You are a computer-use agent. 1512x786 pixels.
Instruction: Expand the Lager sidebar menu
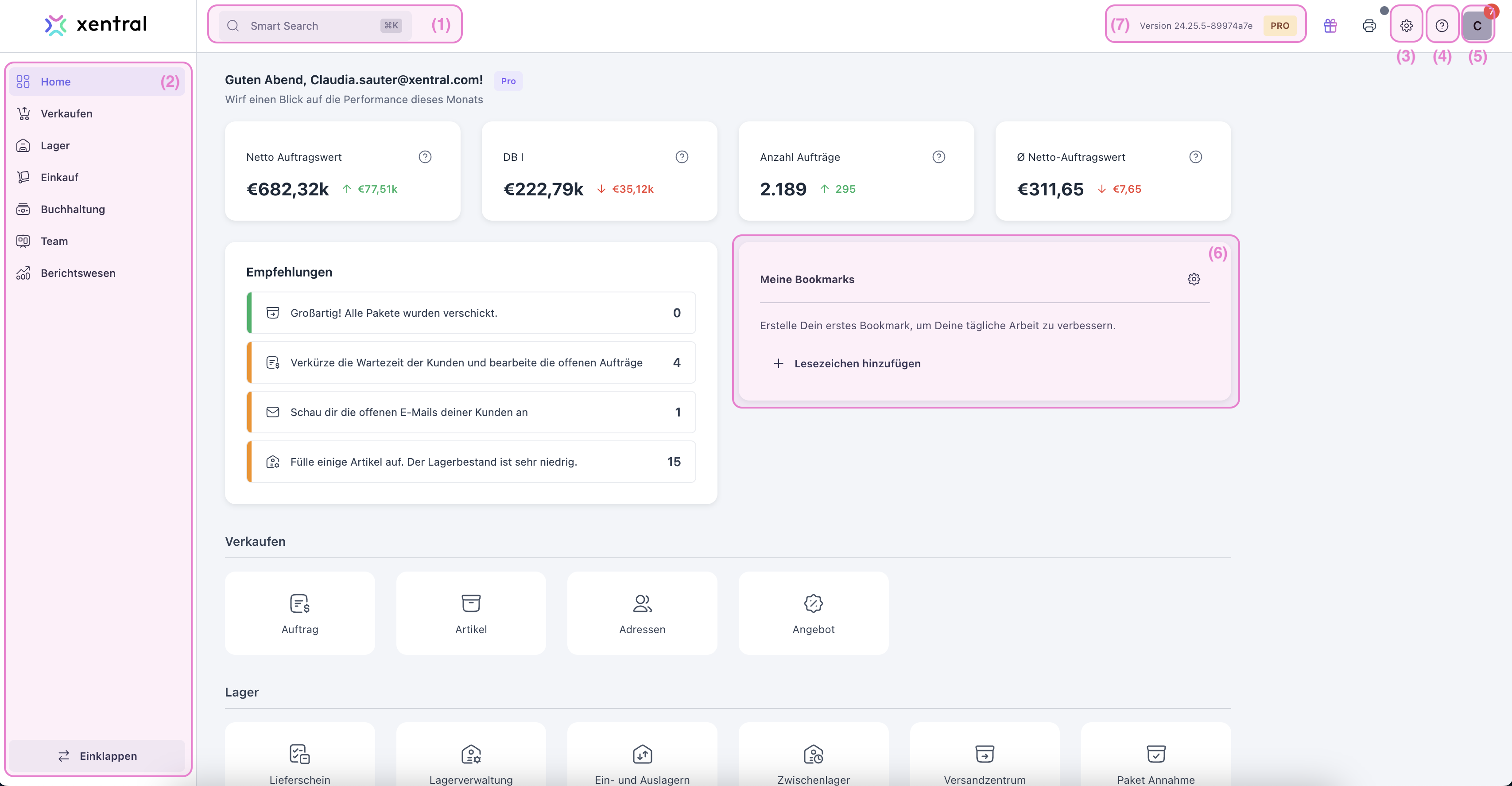55,145
